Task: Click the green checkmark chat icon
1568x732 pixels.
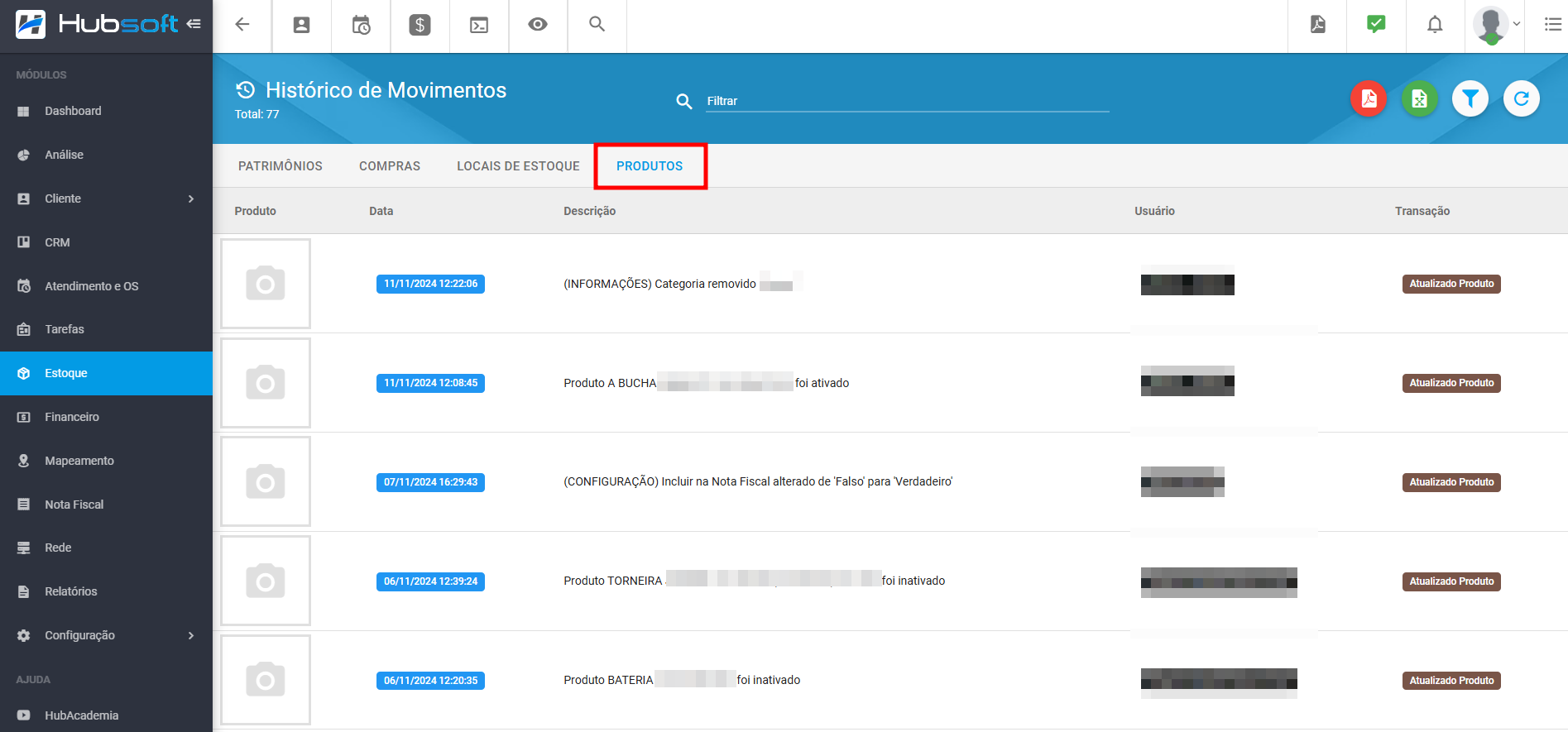Action: coord(1376,25)
